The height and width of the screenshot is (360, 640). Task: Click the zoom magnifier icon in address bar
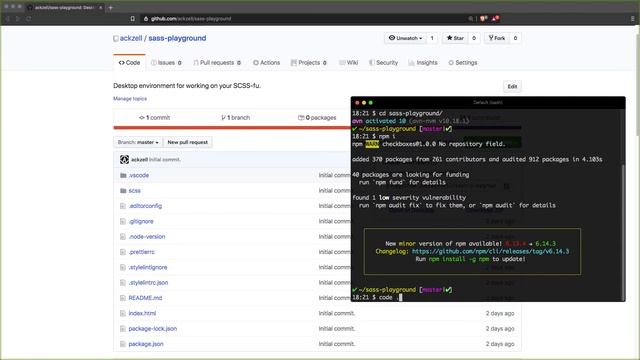tap(471, 19)
